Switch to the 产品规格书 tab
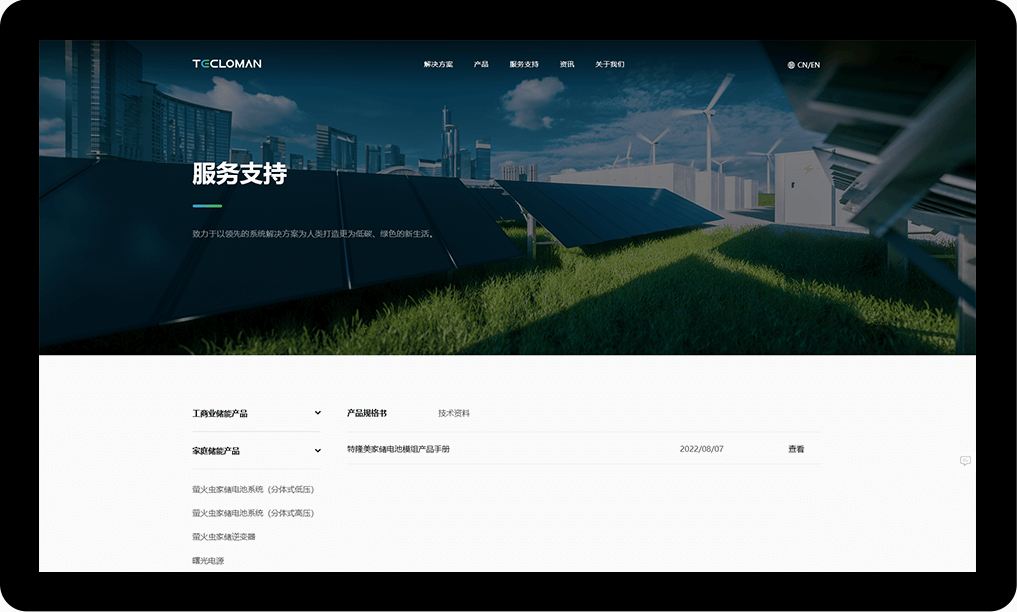Image resolution: width=1017 pixels, height=612 pixels. (x=367, y=413)
